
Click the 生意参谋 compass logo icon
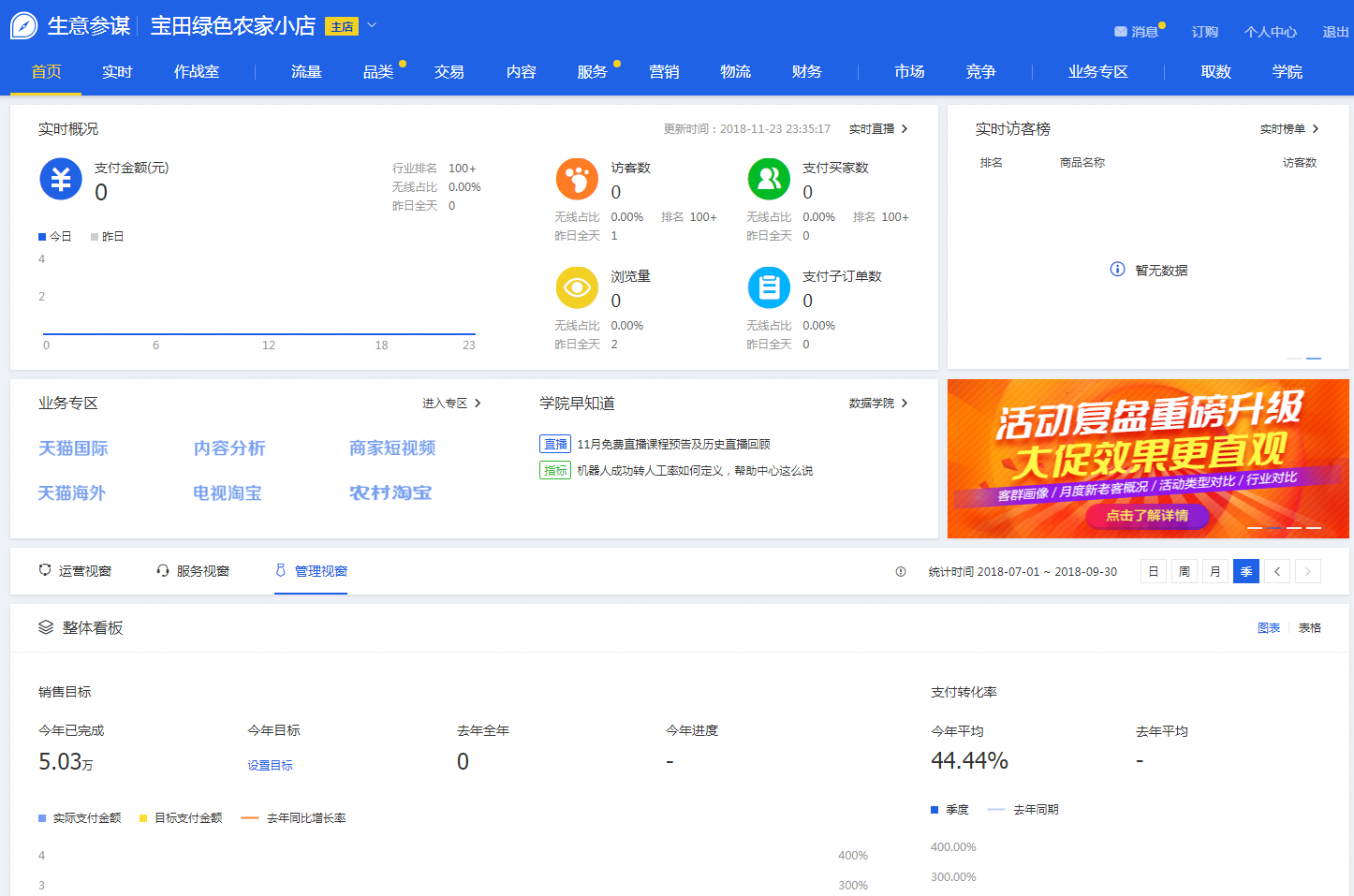(x=23, y=25)
